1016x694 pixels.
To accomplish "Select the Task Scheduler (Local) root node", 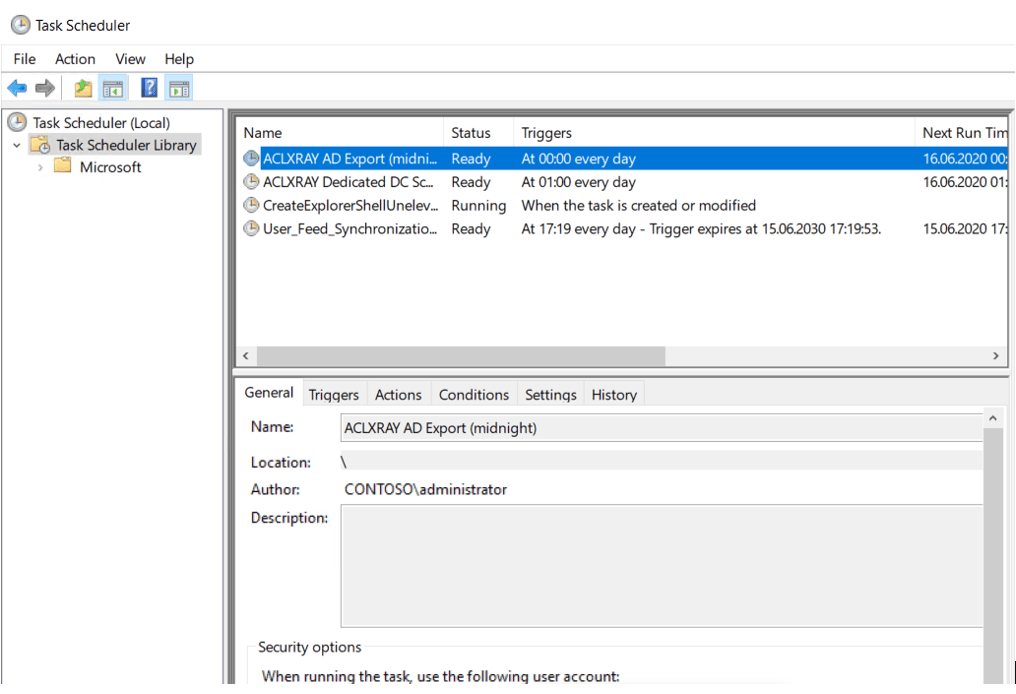I will [100, 123].
